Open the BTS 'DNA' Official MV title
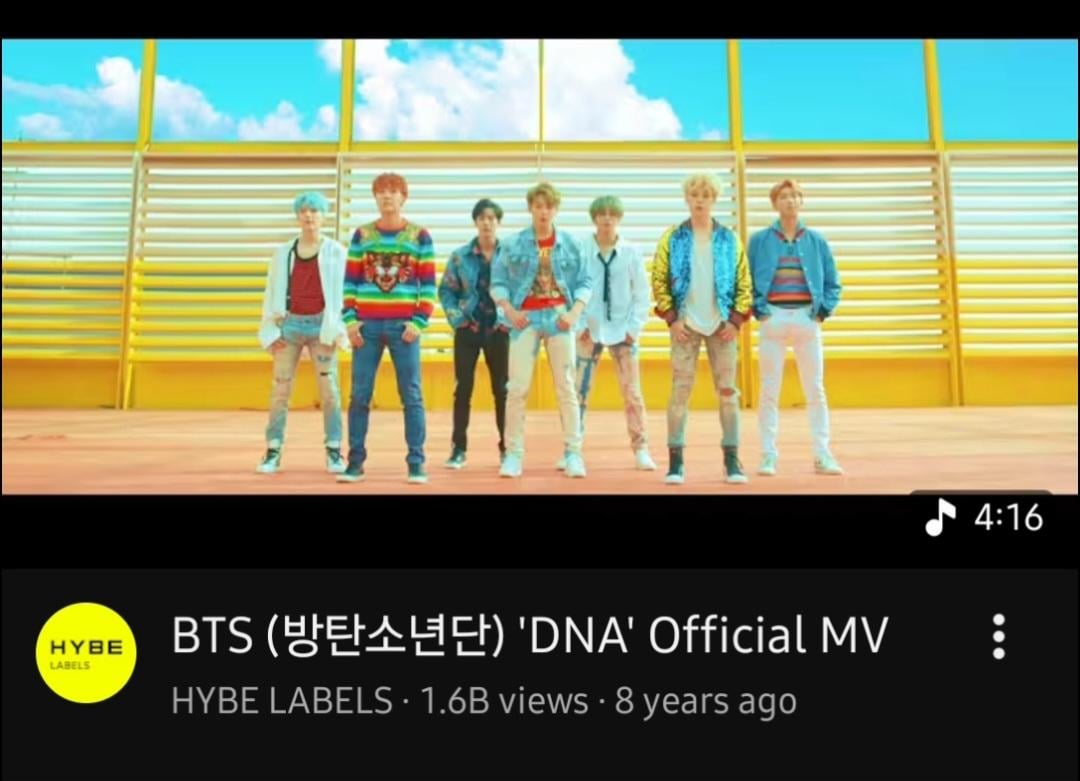 [x=530, y=634]
